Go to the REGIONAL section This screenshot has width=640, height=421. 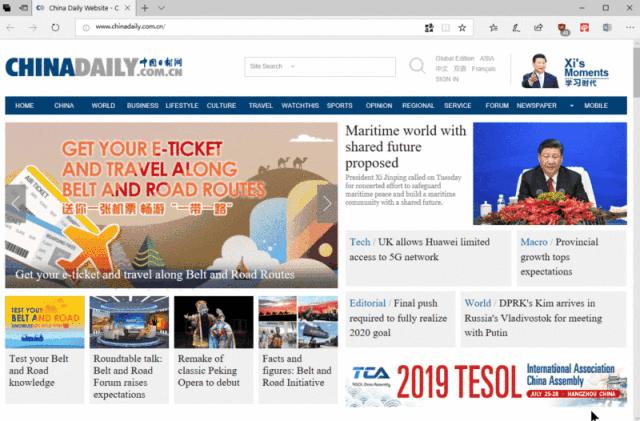click(418, 105)
